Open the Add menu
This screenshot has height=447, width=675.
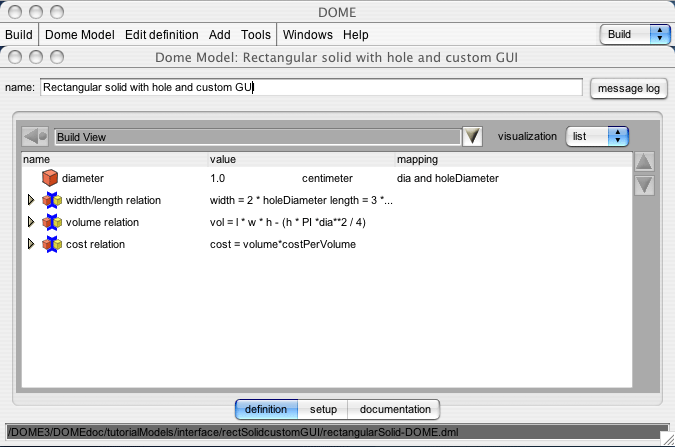[220, 34]
